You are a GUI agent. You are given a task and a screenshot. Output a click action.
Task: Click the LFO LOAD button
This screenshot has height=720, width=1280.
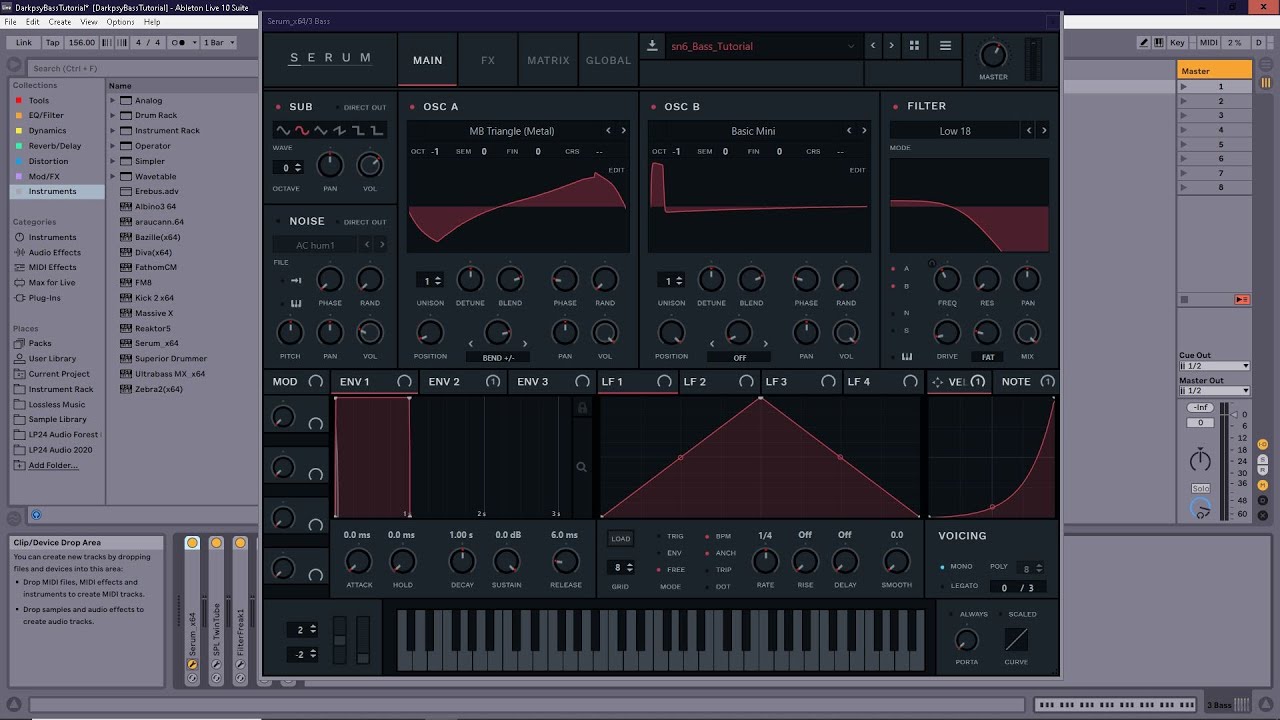pyautogui.click(x=620, y=538)
